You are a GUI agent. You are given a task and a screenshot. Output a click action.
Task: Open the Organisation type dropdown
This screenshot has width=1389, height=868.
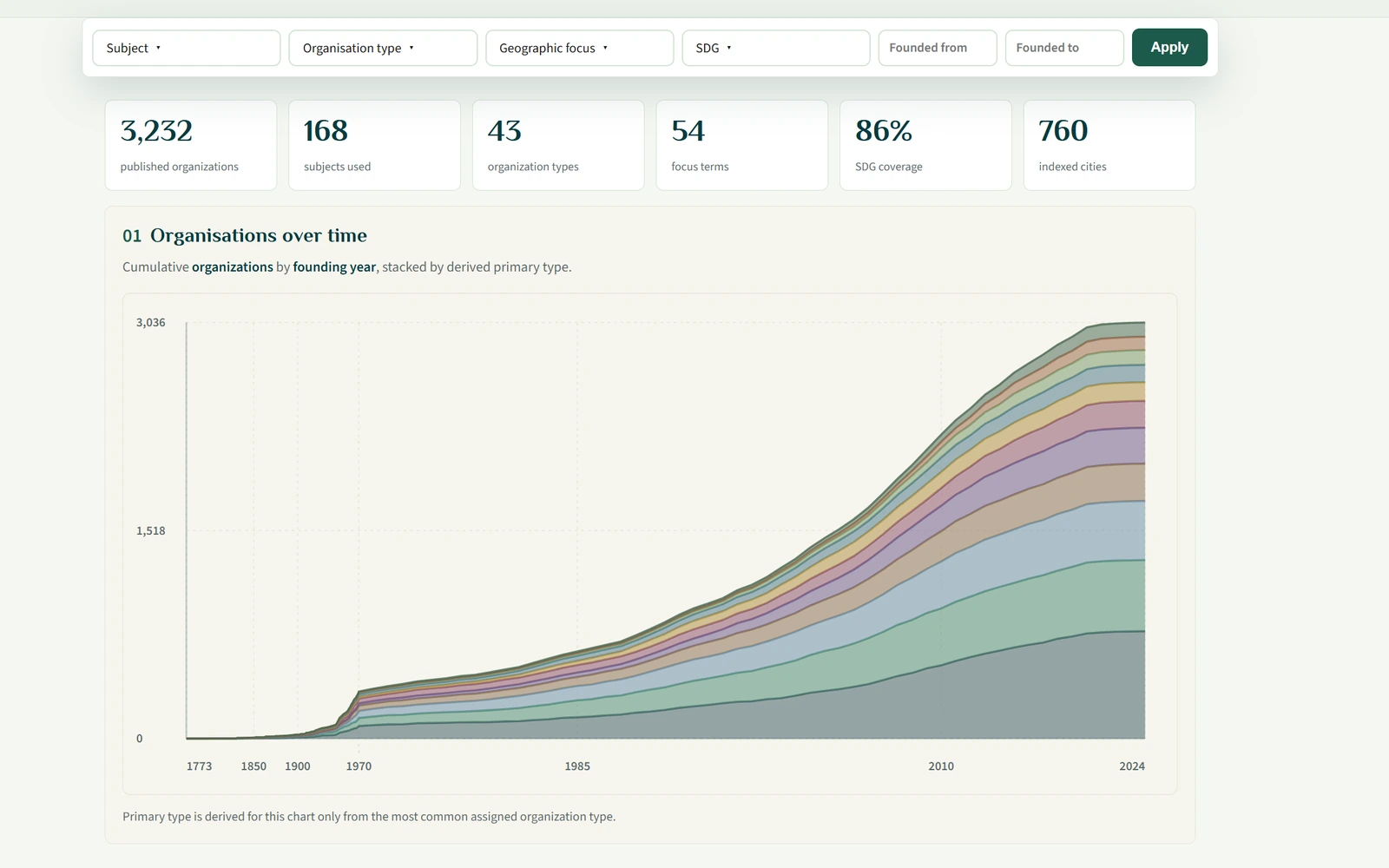383,48
